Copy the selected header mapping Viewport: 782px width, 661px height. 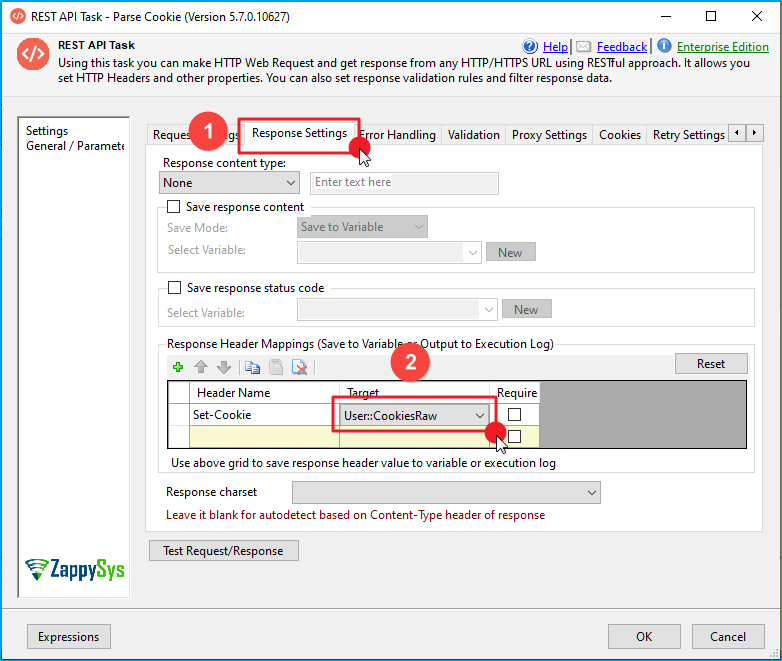pyautogui.click(x=252, y=367)
